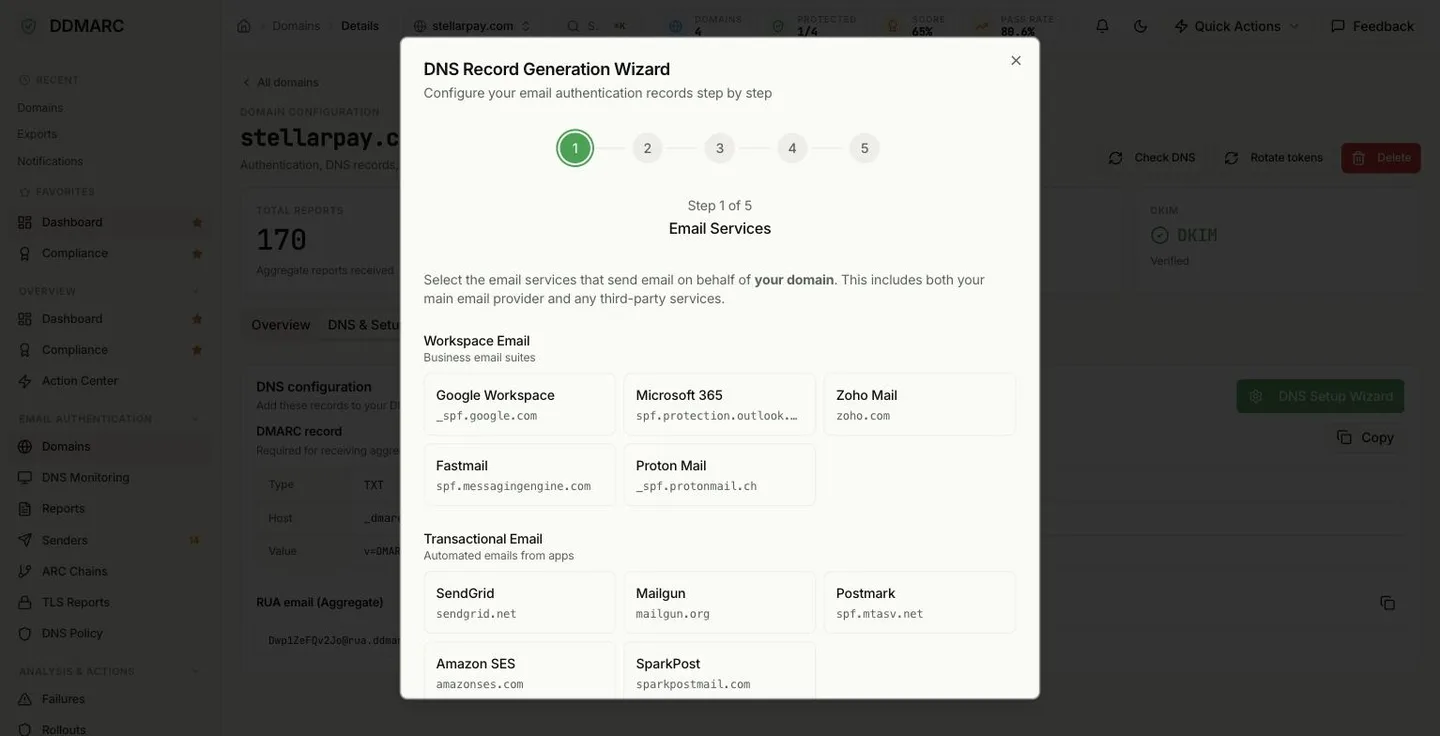Go to wizard step 3 circle

pyautogui.click(x=720, y=148)
